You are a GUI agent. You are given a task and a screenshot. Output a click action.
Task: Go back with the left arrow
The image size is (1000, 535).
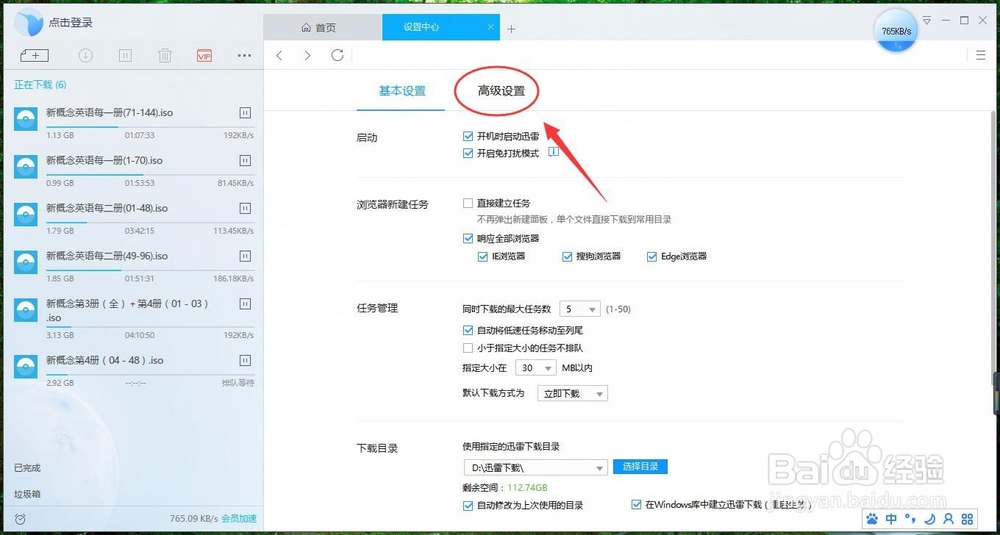coord(279,55)
